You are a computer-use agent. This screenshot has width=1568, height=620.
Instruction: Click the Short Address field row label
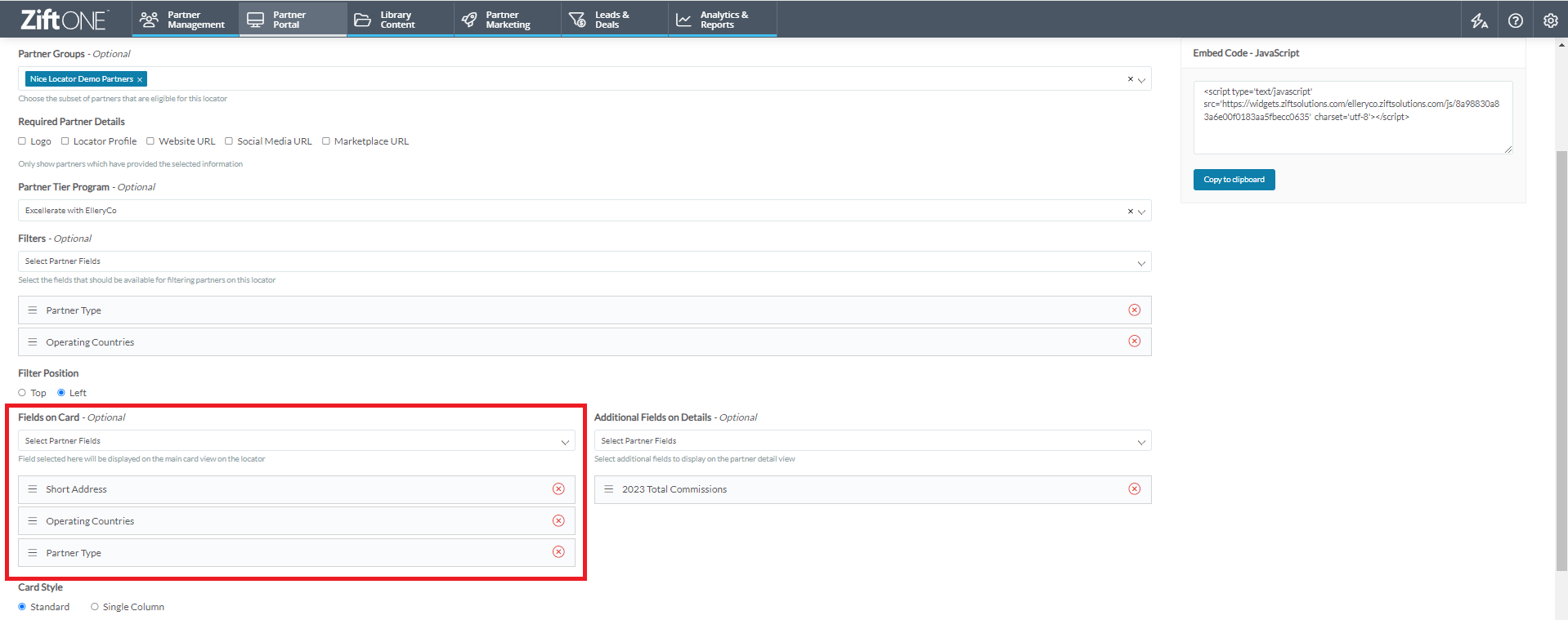(76, 489)
